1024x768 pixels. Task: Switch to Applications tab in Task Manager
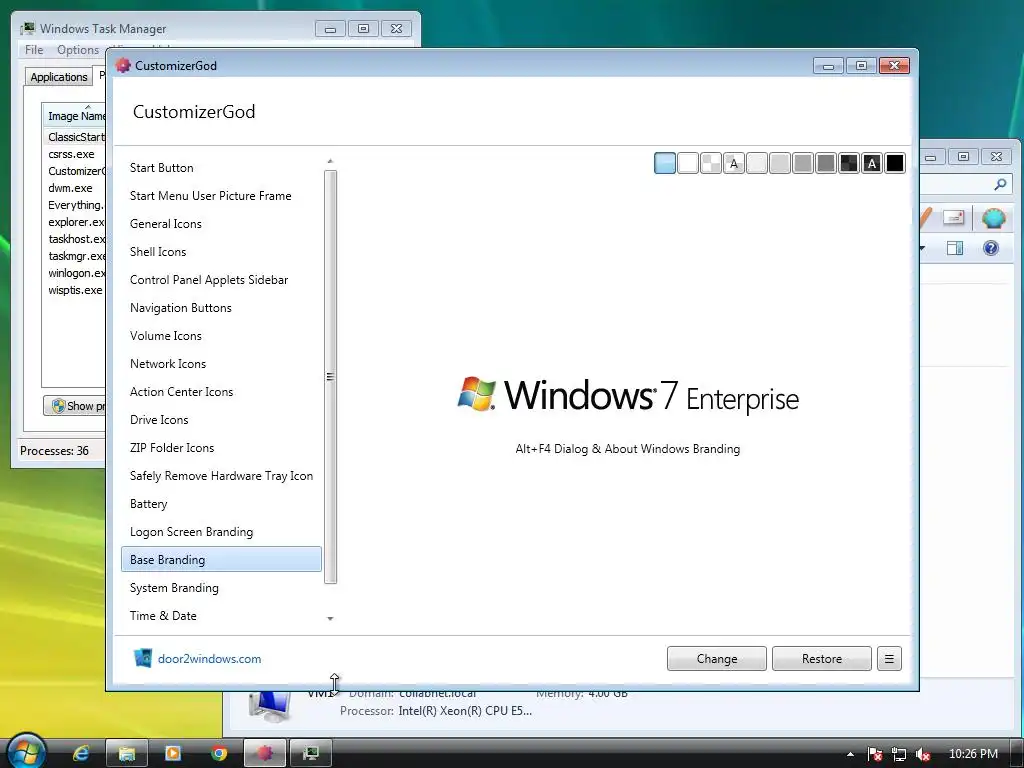pyautogui.click(x=59, y=77)
